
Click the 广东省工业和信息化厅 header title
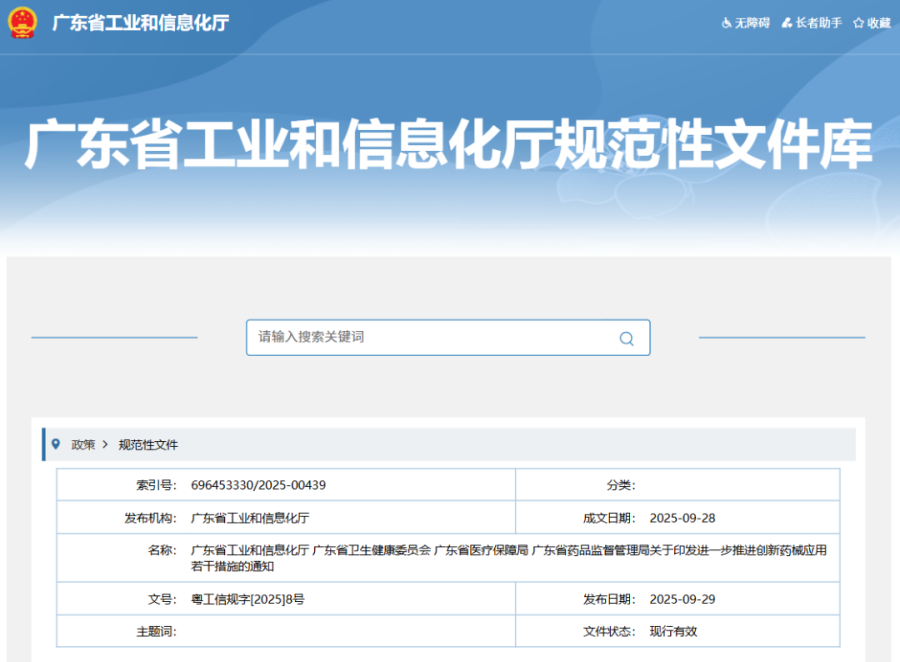(141, 23)
